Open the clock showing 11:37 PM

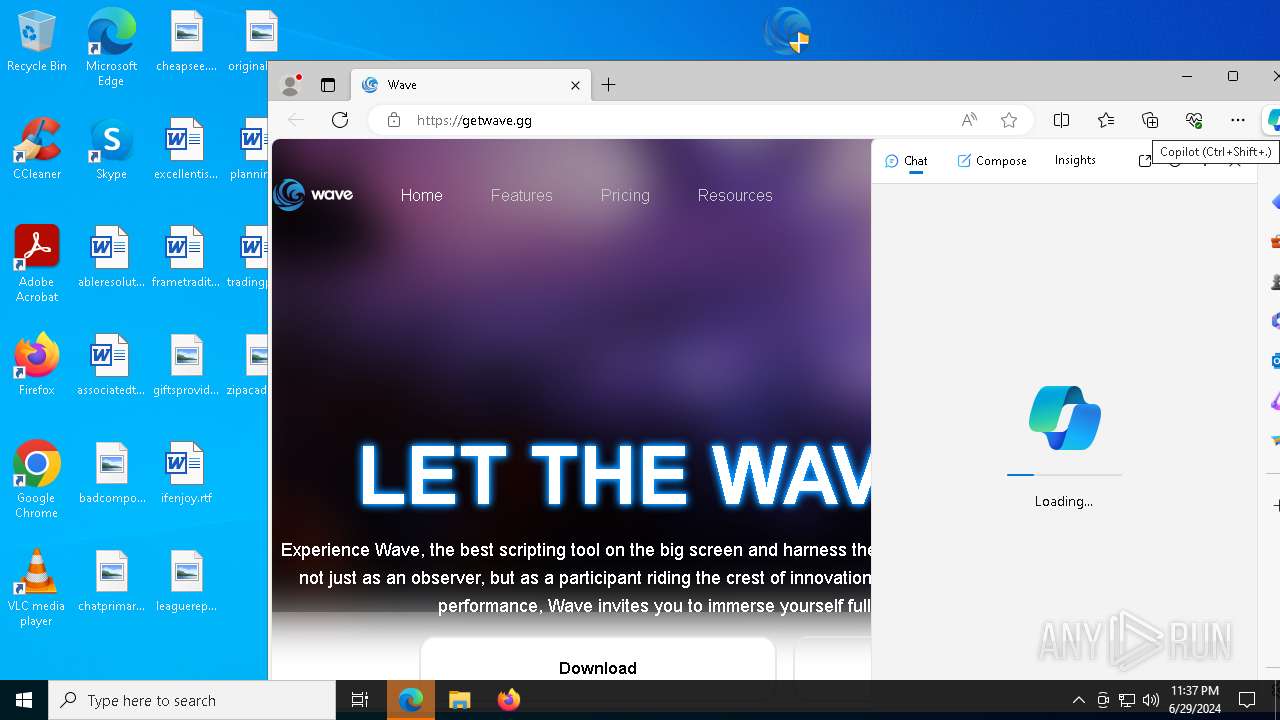[x=1194, y=700]
